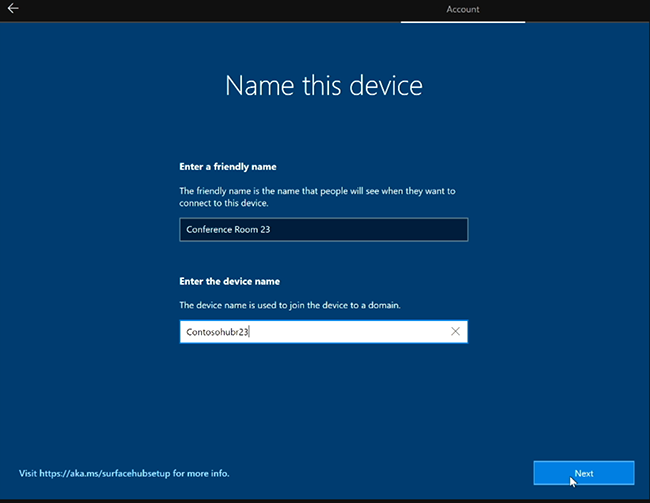Click the 'Conference Room 23' text

pyautogui.click(x=228, y=229)
